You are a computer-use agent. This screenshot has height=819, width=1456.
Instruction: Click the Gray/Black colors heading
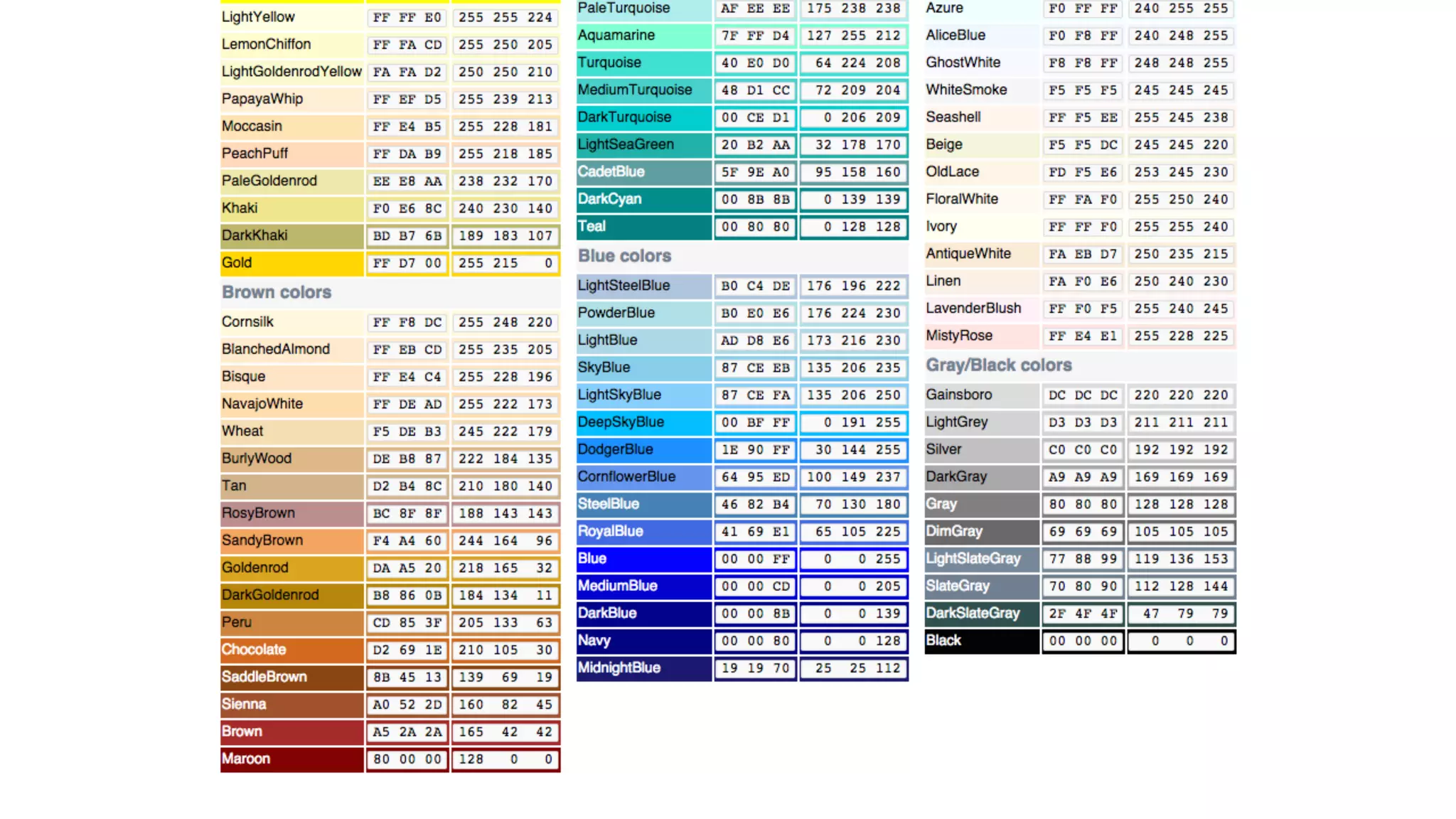998,365
